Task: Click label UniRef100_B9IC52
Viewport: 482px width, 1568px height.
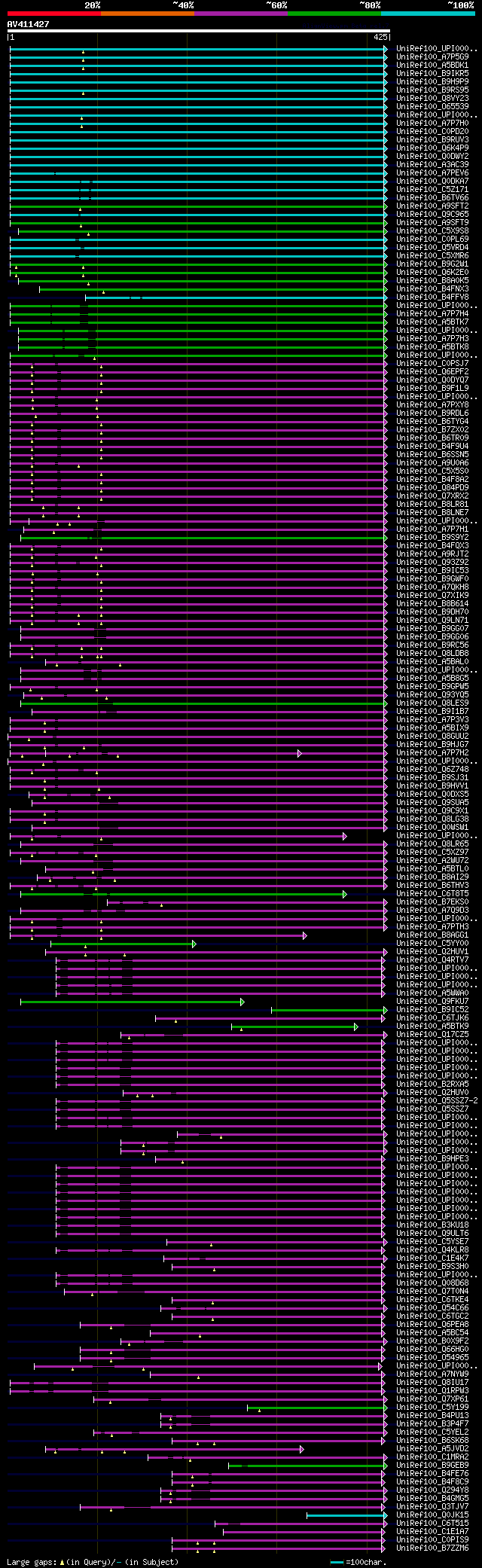Action: (x=432, y=1009)
